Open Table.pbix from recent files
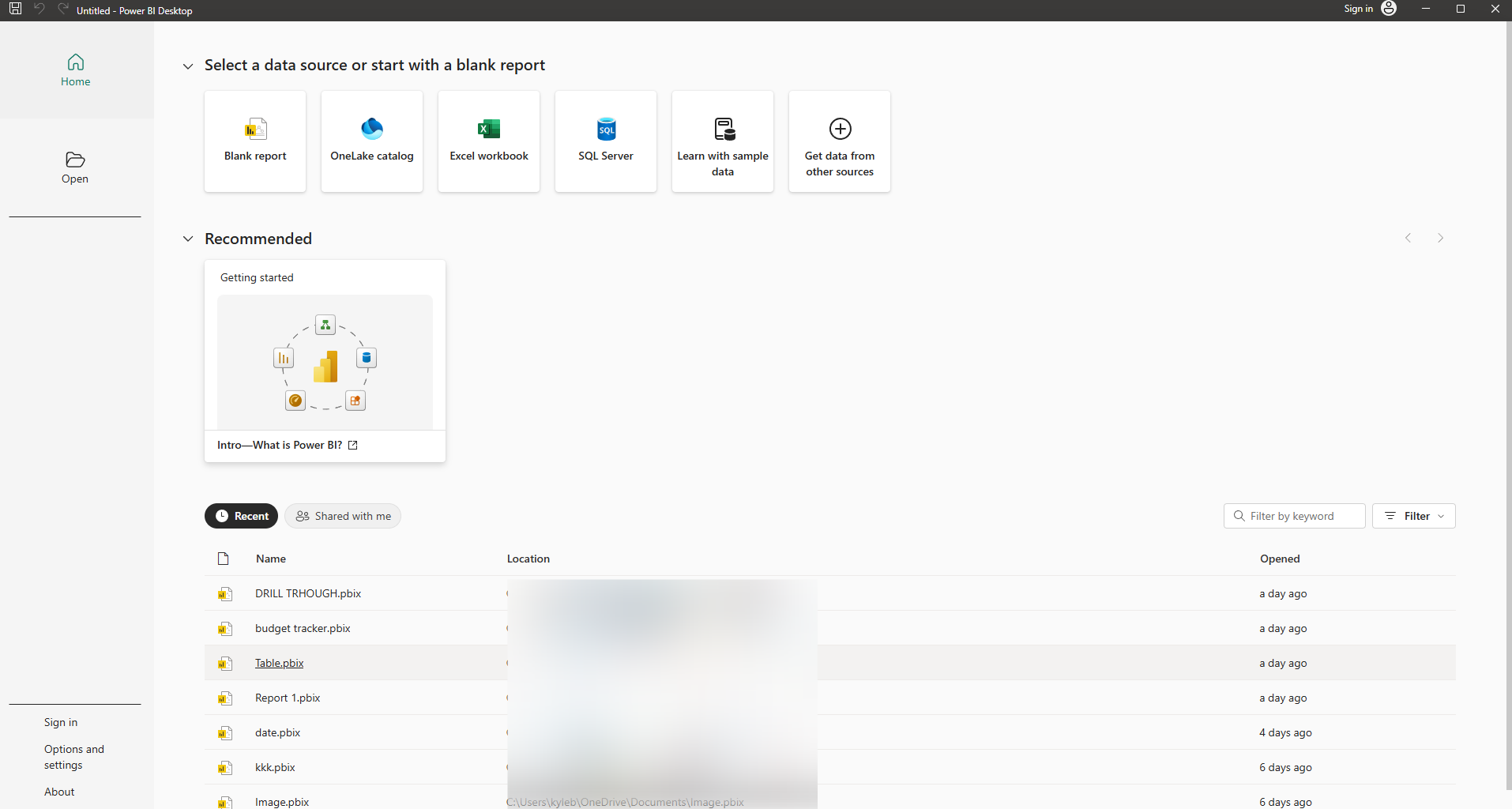This screenshot has width=1512, height=809. tap(279, 663)
